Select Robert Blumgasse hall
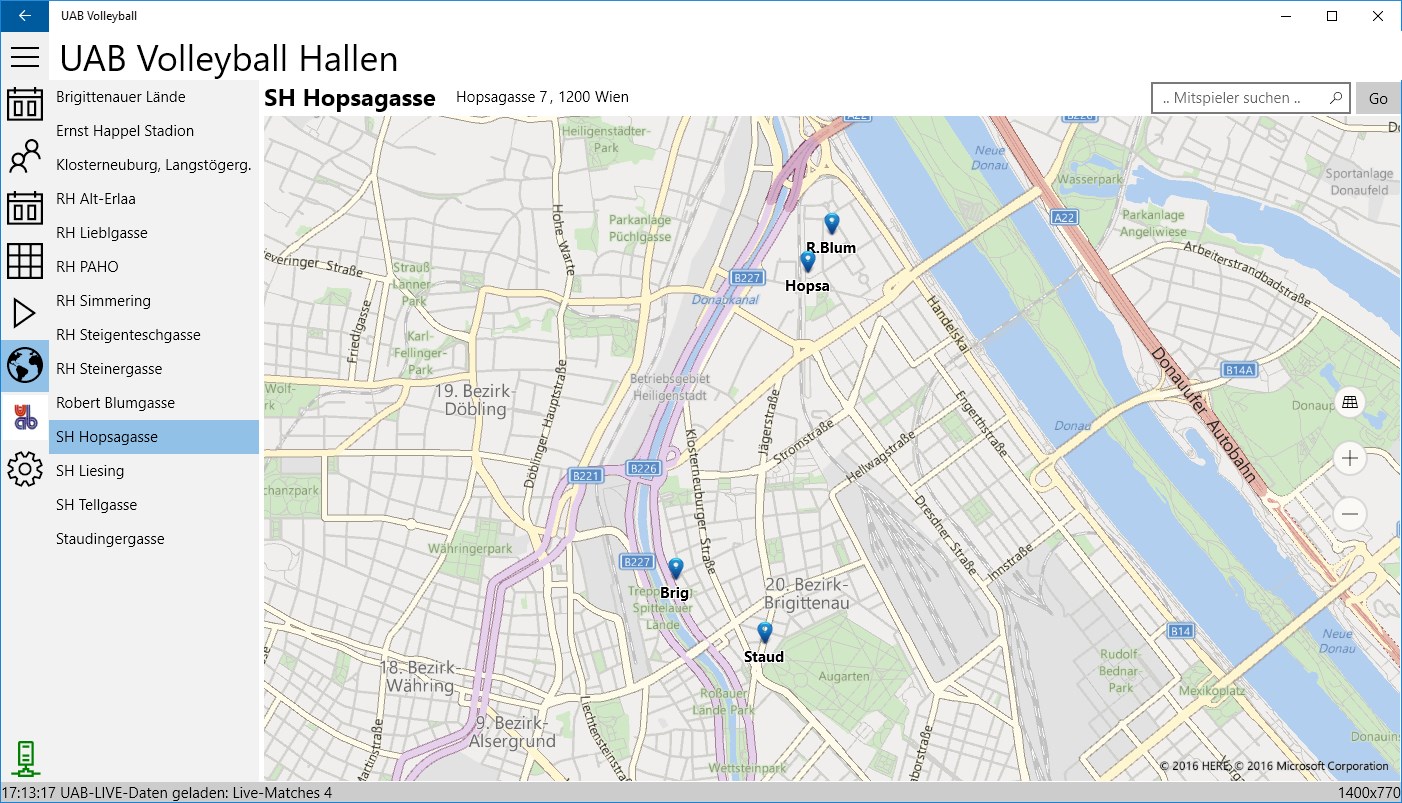Image resolution: width=1402 pixels, height=803 pixels. pos(154,403)
